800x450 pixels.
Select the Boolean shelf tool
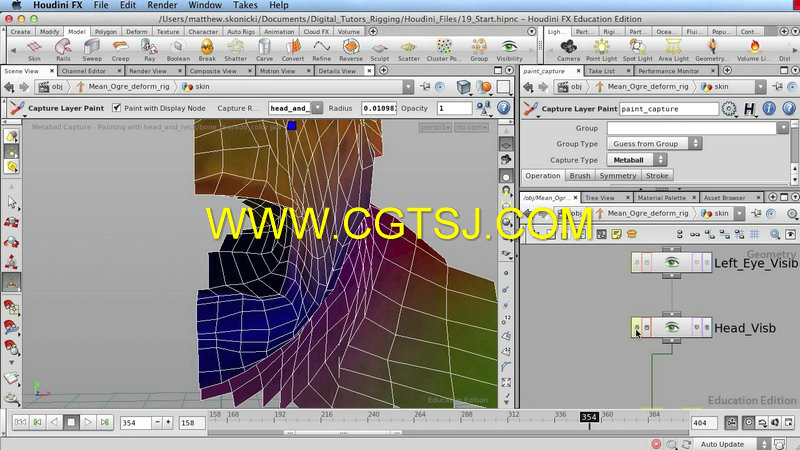click(178, 50)
